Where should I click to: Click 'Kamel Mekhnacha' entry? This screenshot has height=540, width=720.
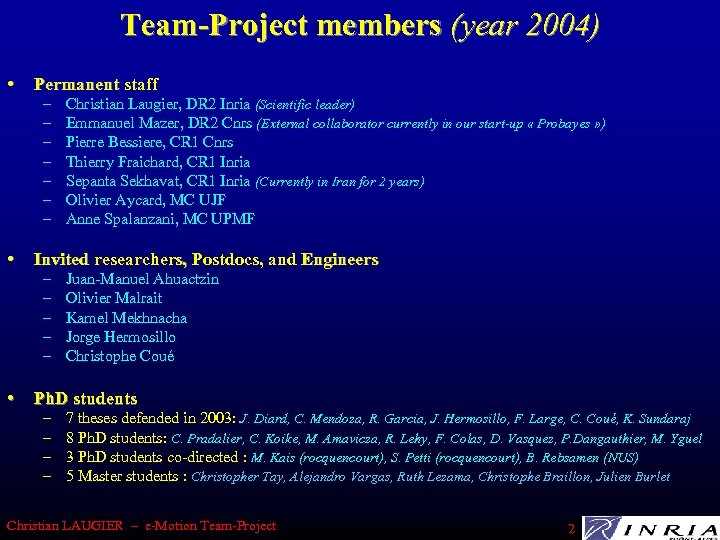point(126,318)
